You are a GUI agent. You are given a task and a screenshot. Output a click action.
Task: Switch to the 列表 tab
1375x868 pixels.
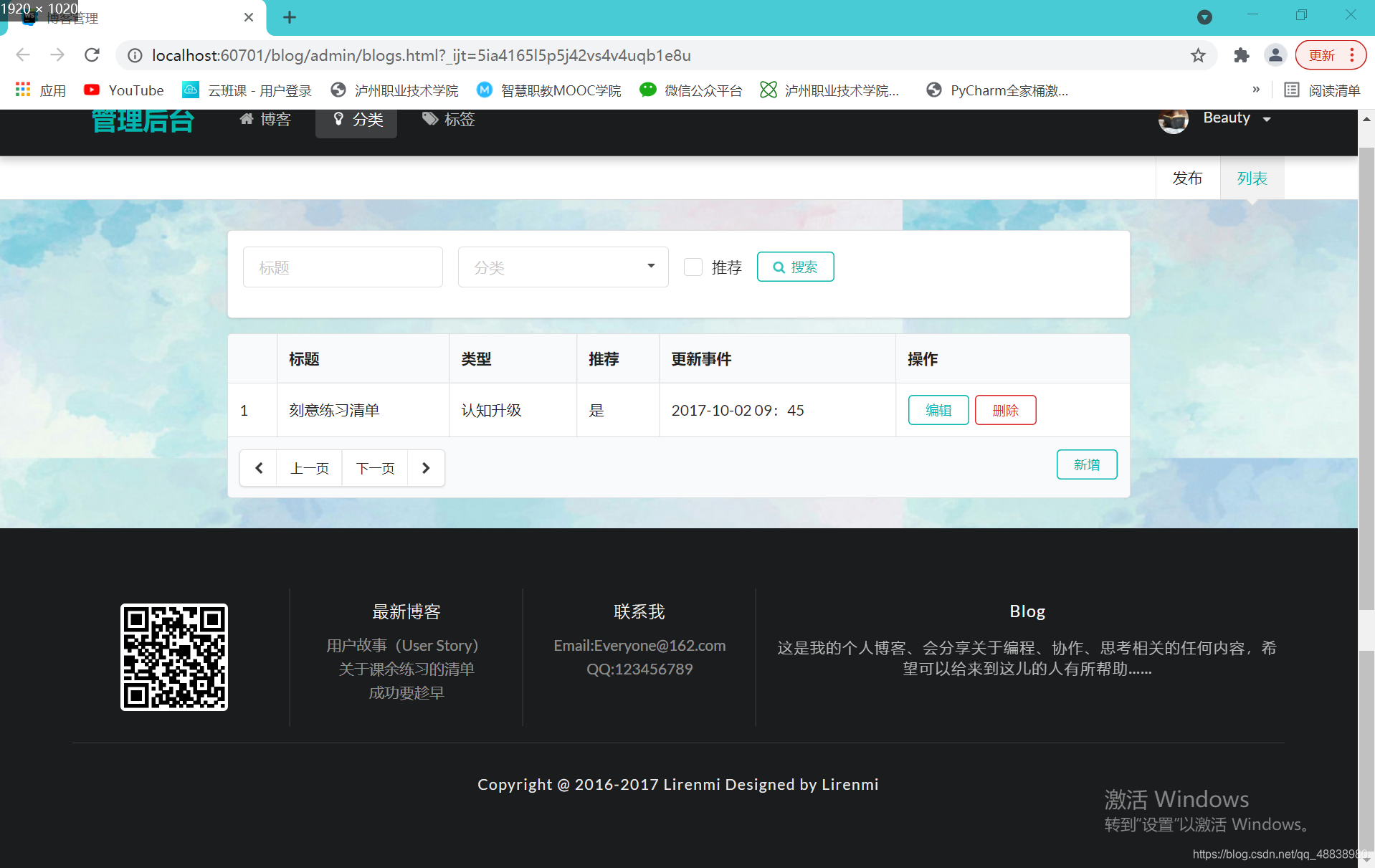point(1252,178)
